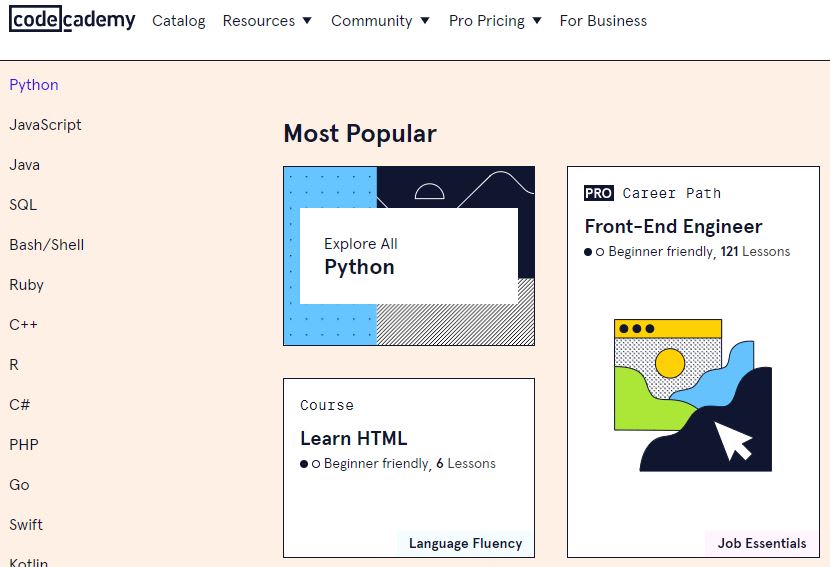This screenshot has height=567, width=830.
Task: Select R in the sidebar
Action: [x=14, y=365]
